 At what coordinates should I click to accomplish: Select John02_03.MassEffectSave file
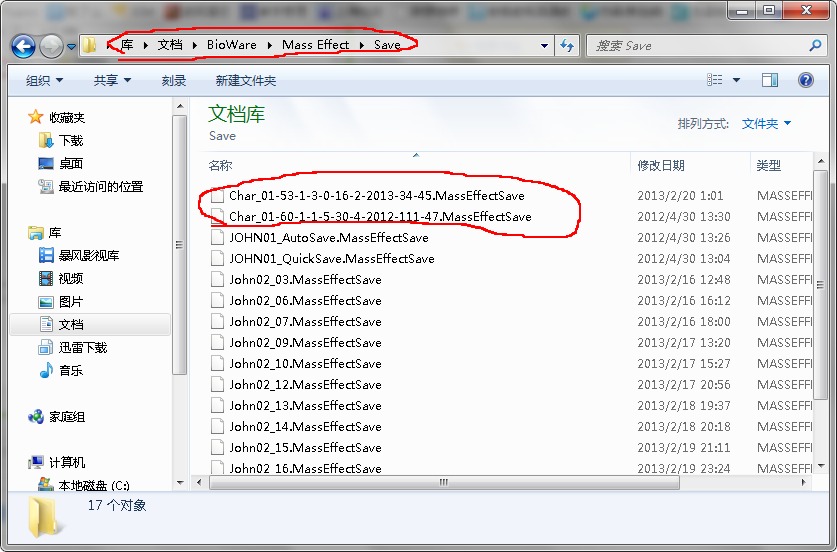coord(305,280)
